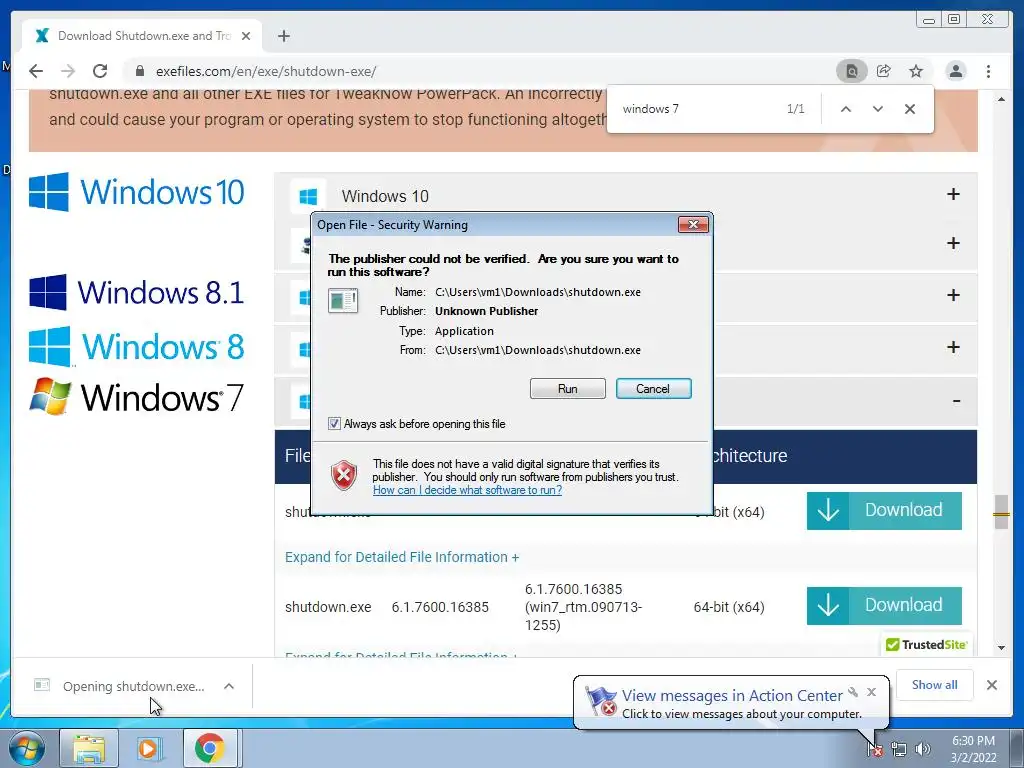Image resolution: width=1024 pixels, height=768 pixels.
Task: Select the Windows 8.1 logo image
Action: tap(136, 292)
